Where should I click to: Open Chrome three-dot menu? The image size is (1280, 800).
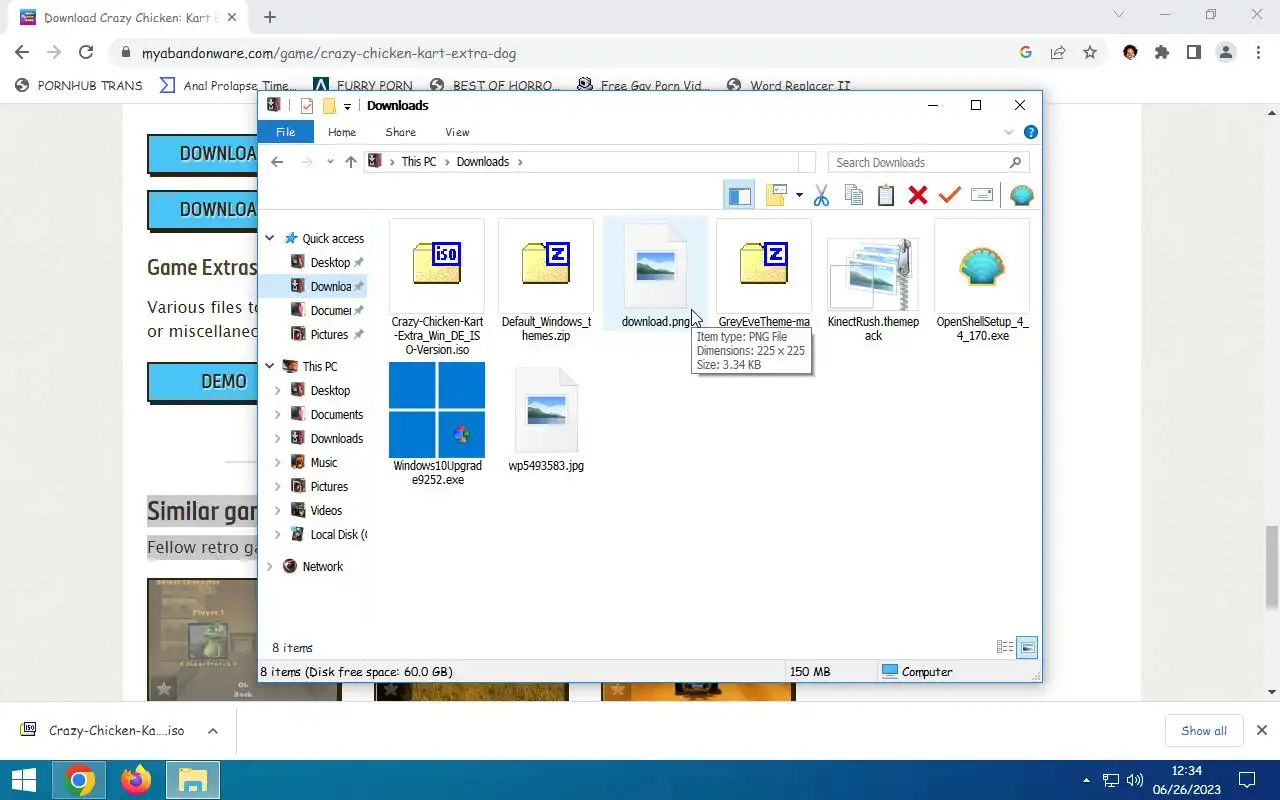pos(1258,53)
